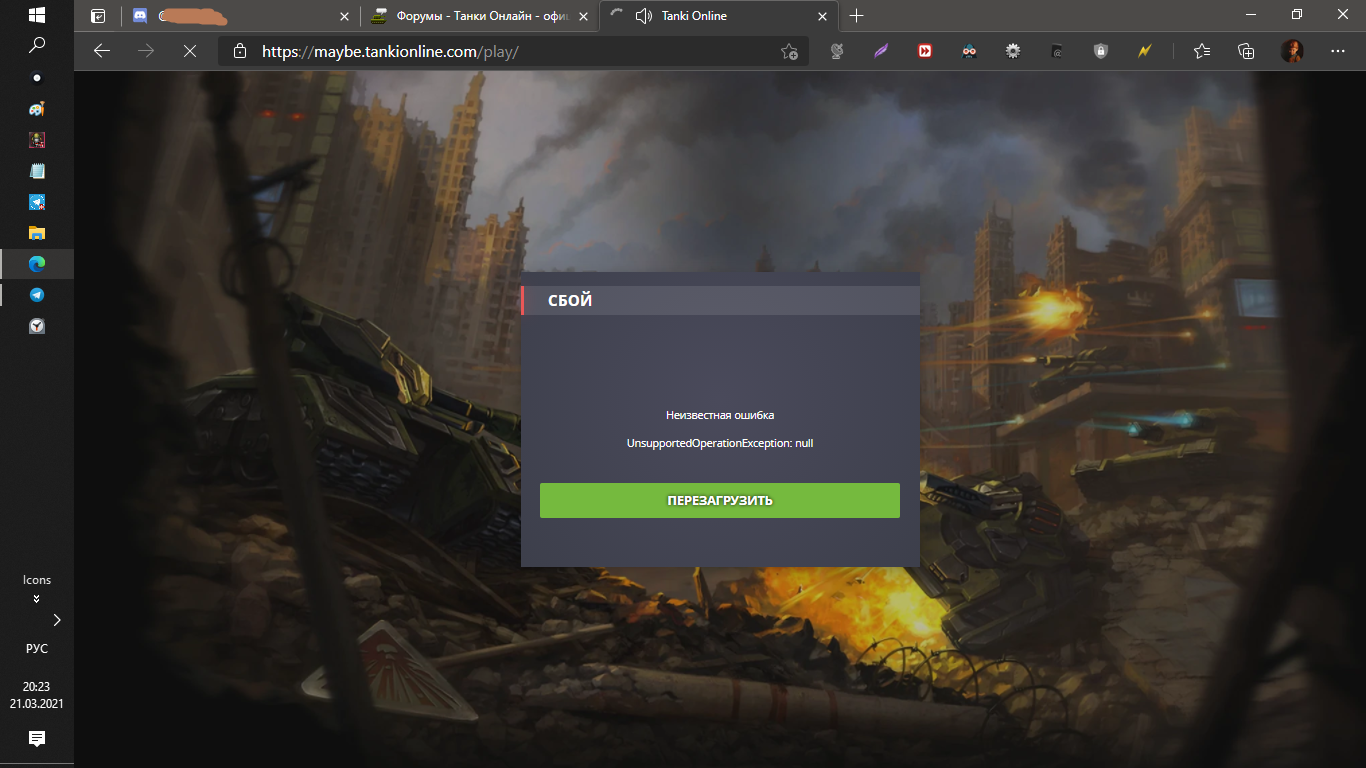Open the blue Telegram-style square taskbar app
Image resolution: width=1366 pixels, height=768 pixels.
(x=37, y=202)
